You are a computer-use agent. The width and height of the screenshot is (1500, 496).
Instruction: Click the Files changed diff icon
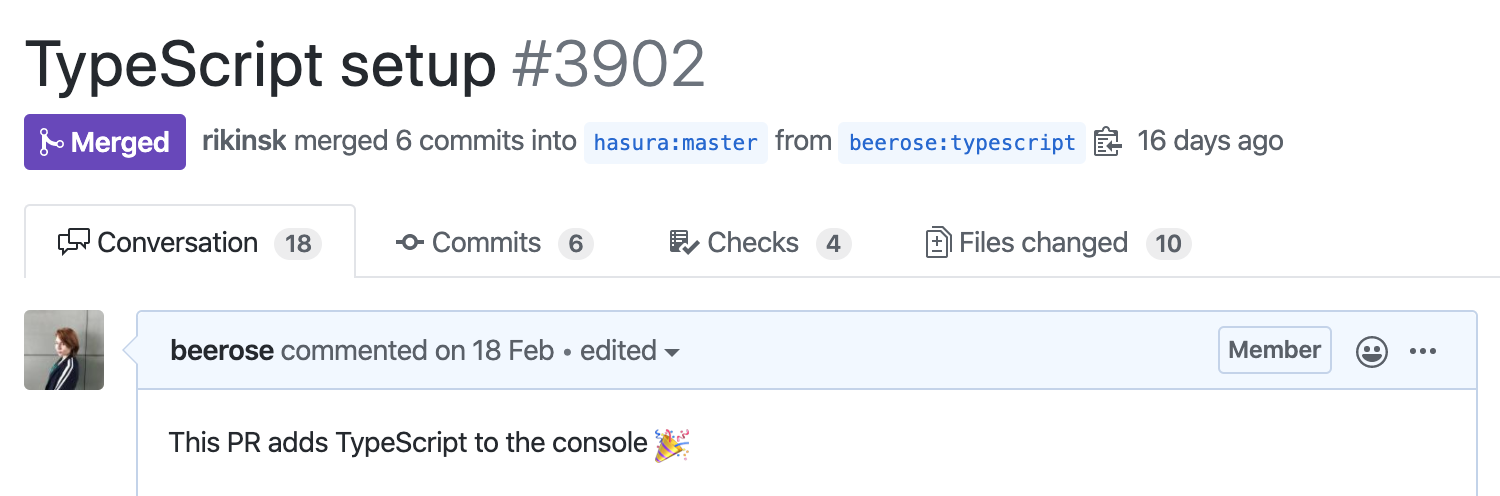[x=937, y=243]
